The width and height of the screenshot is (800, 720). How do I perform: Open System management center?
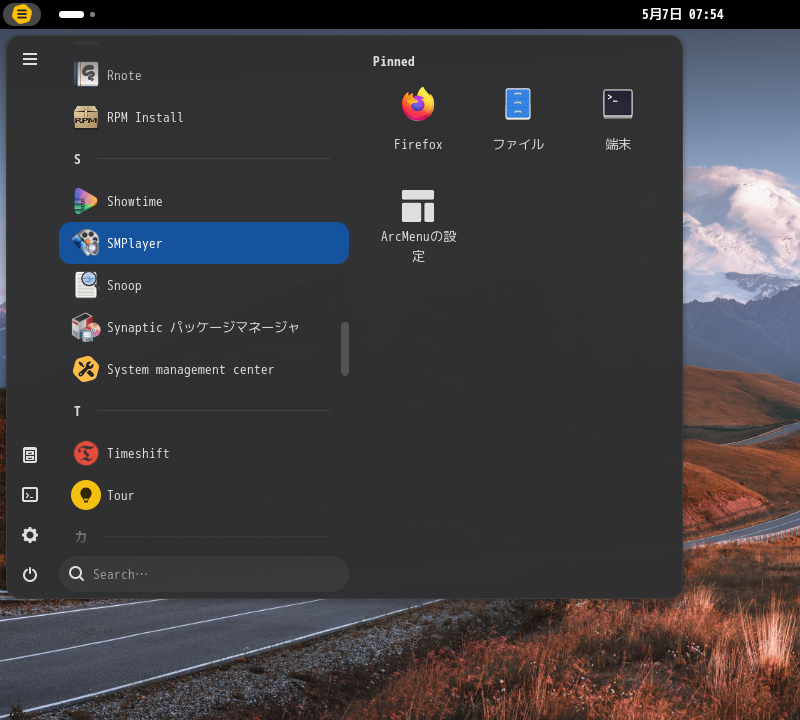(x=204, y=369)
